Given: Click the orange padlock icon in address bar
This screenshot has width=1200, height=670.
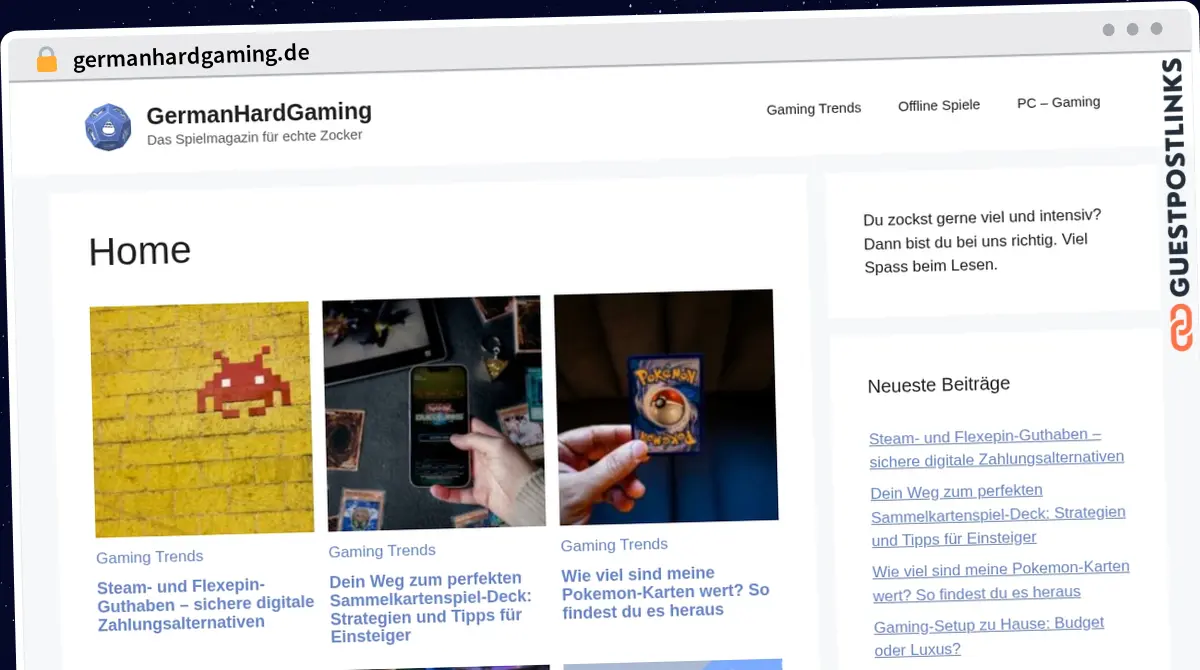Looking at the screenshot, I should click(x=46, y=60).
